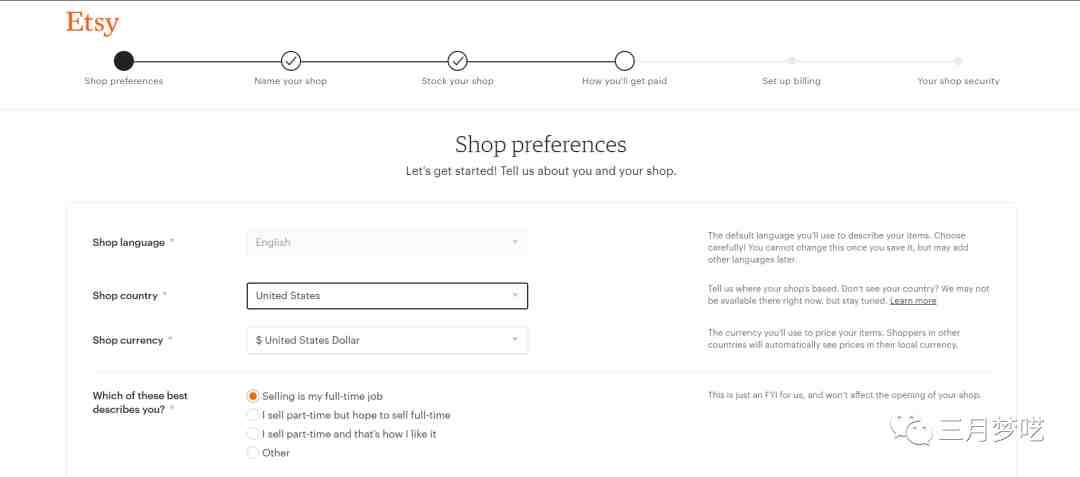Click the Your shop security step dot
Viewport: 1080px width, 477px height.
pyautogui.click(x=958, y=61)
